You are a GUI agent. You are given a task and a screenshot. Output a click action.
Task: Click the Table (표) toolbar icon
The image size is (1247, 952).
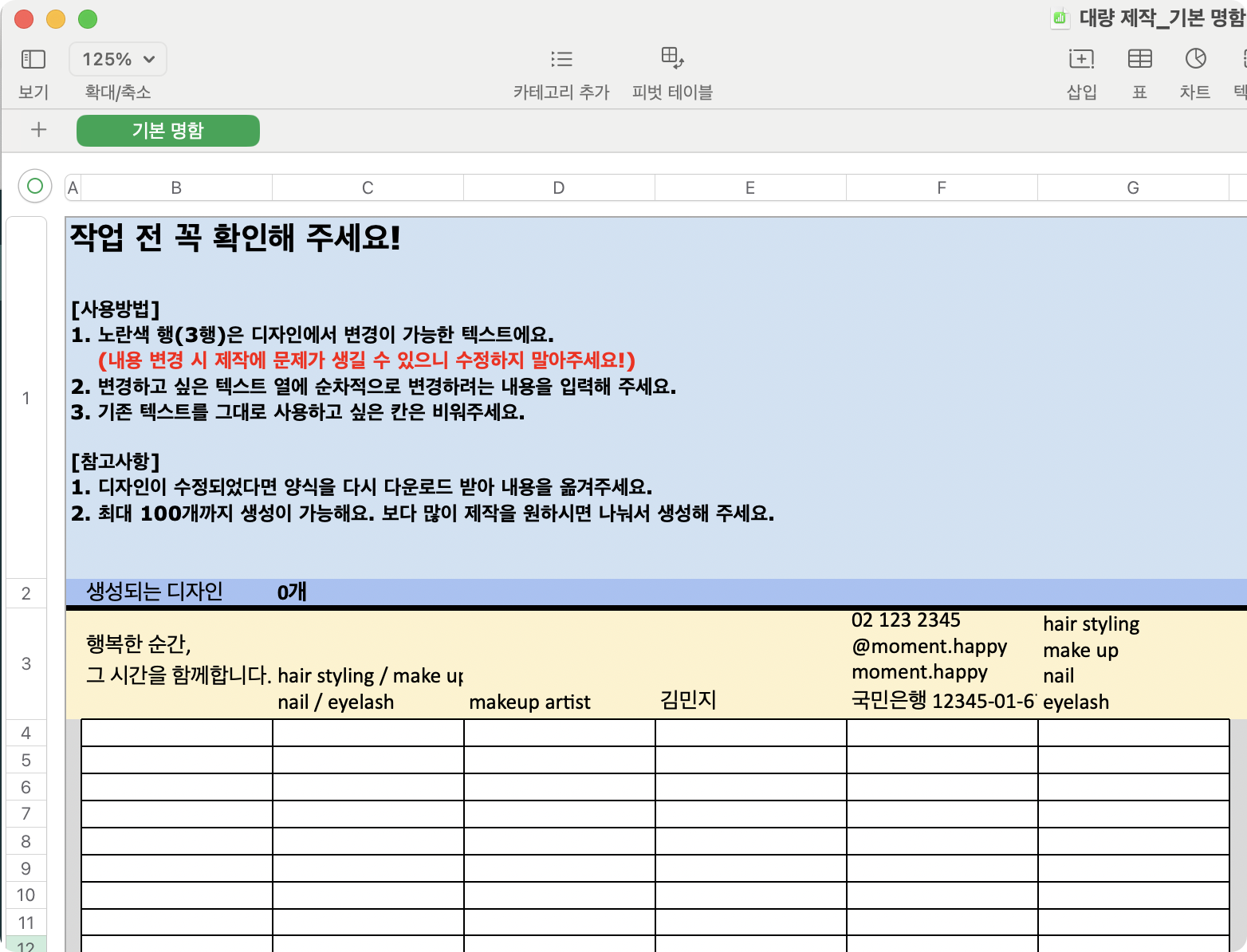(x=1139, y=59)
